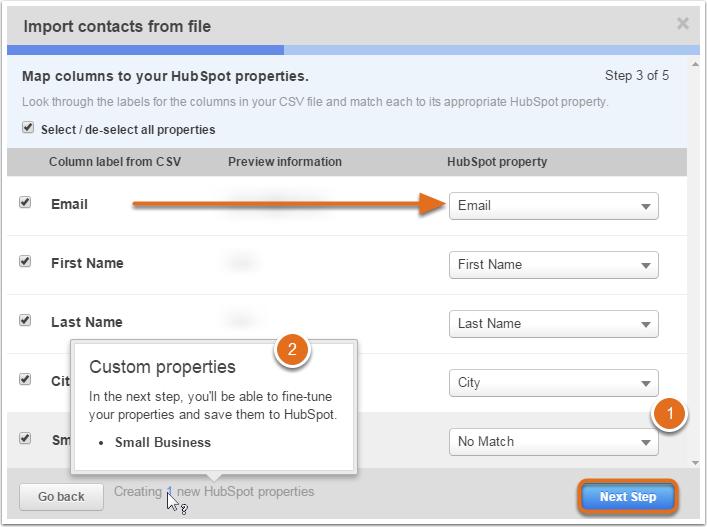The image size is (707, 527).
Task: Open the City property dropdown
Action: coord(554,383)
